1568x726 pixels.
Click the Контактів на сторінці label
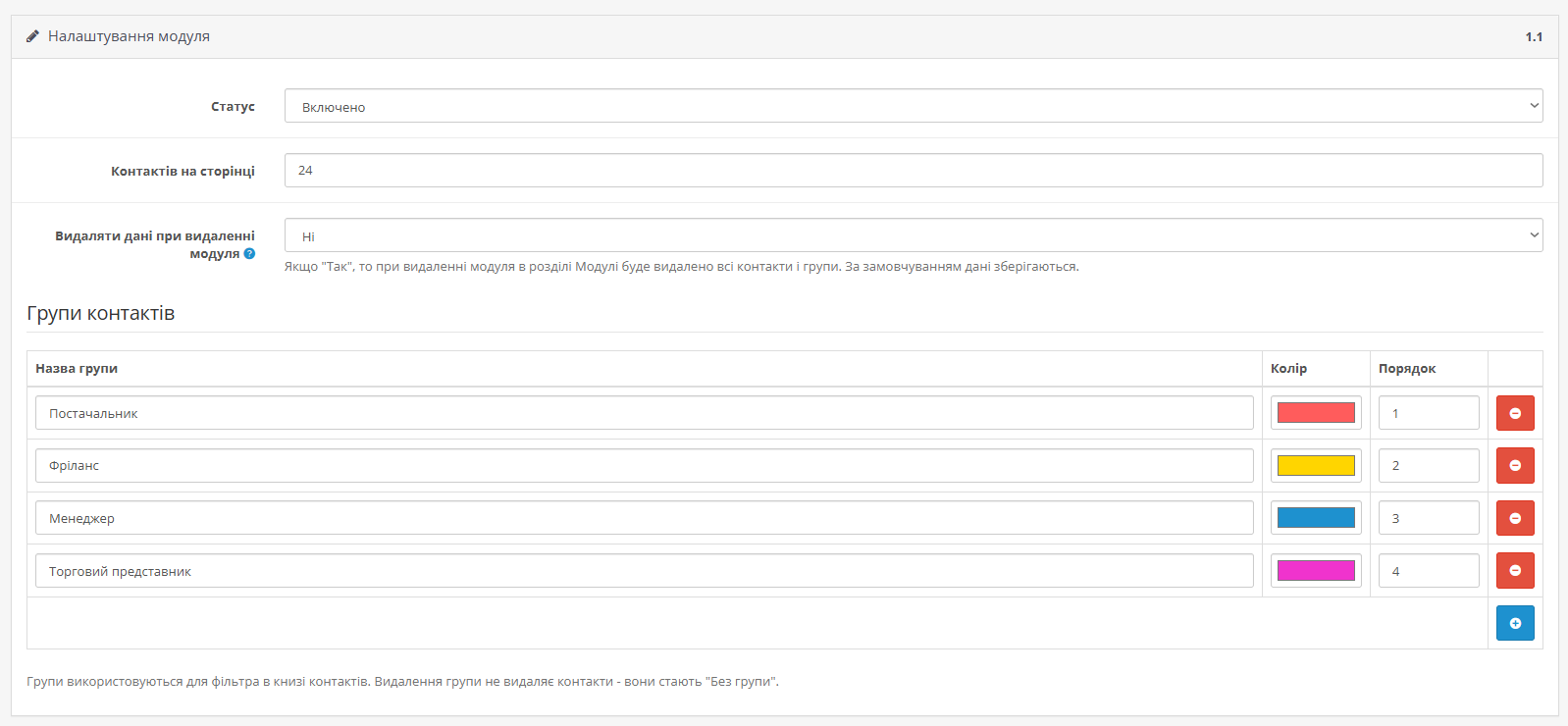click(x=183, y=171)
